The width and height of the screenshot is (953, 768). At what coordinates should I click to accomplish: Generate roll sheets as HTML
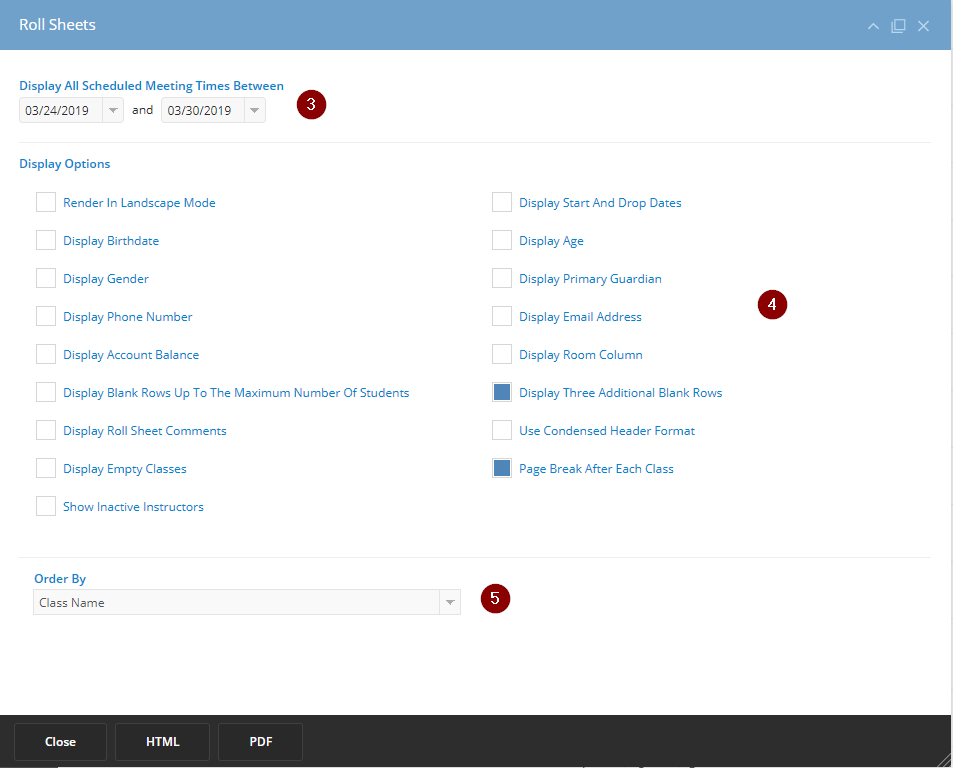(162, 742)
